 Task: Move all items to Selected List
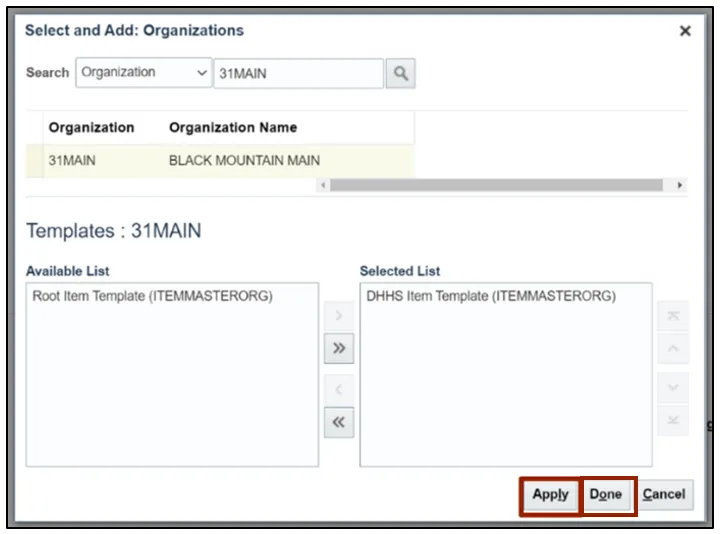coord(339,348)
